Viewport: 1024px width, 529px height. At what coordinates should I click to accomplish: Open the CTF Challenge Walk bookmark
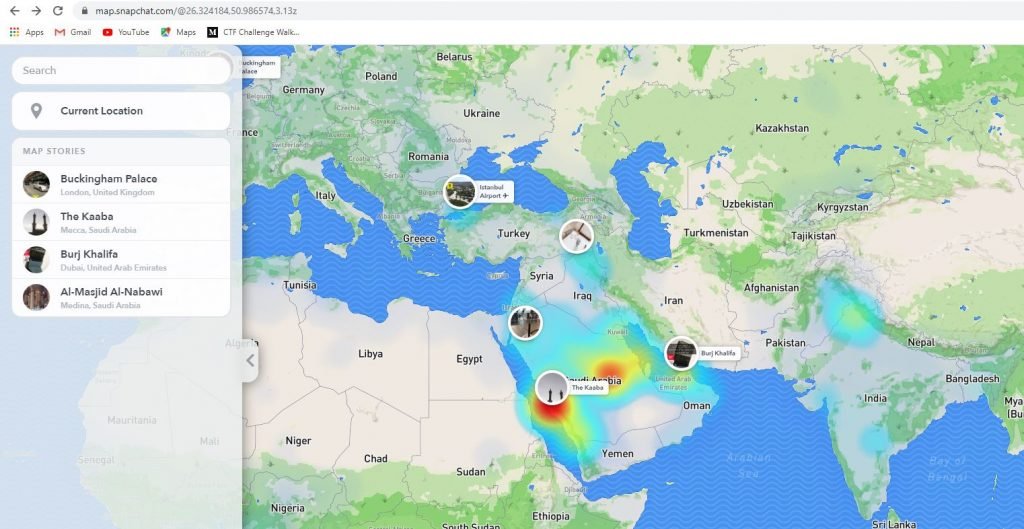point(253,32)
